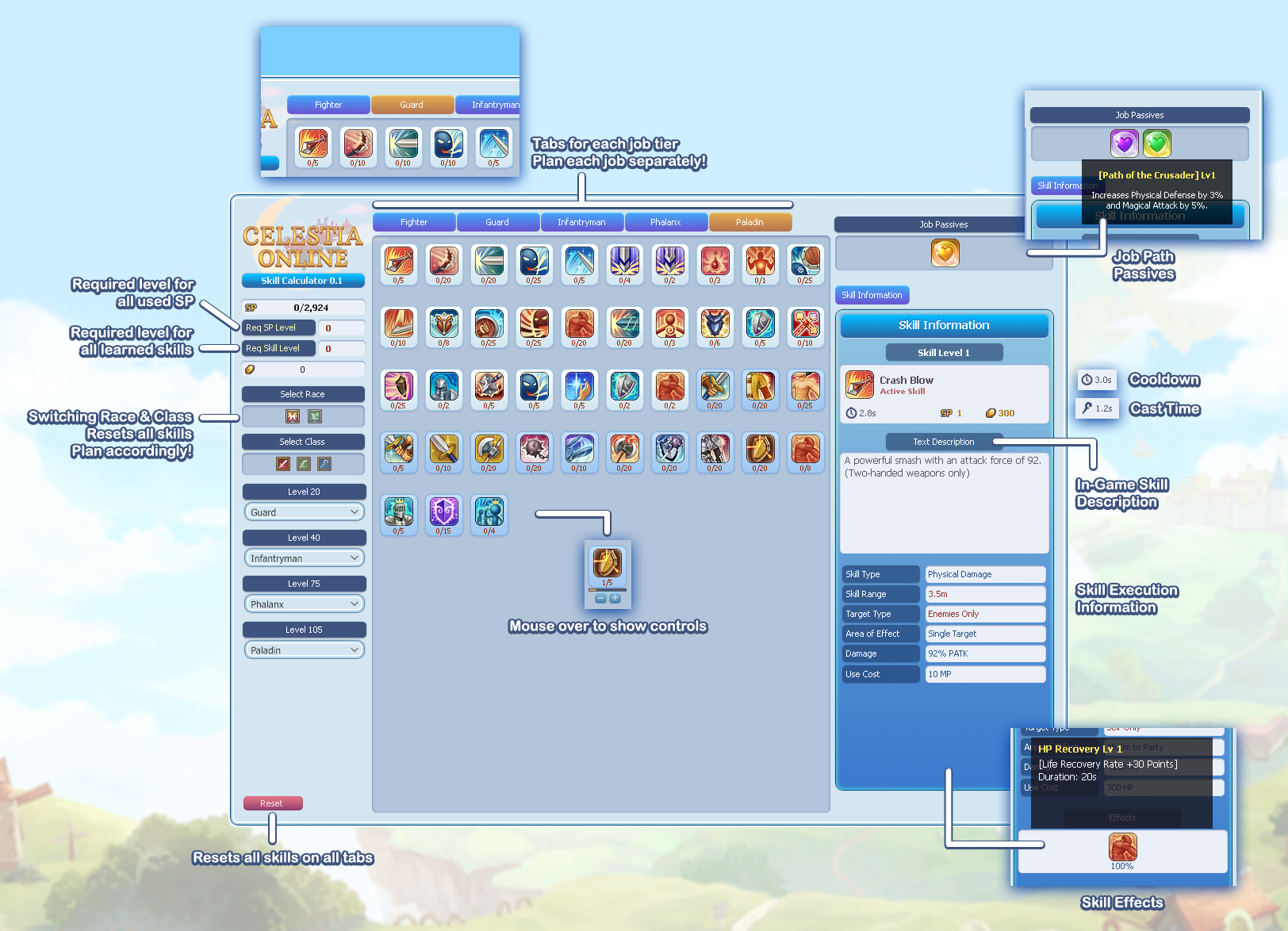Switch to the Infantryman tab in main calculator

point(581,222)
